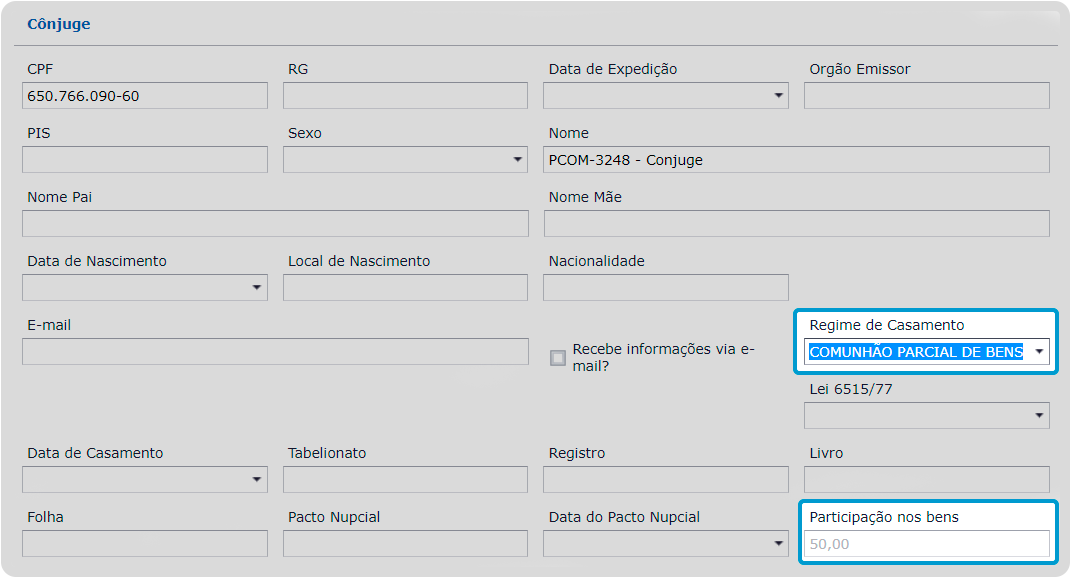This screenshot has width=1071, height=578.
Task: Focus the Nome Pai text field
Action: 275,224
